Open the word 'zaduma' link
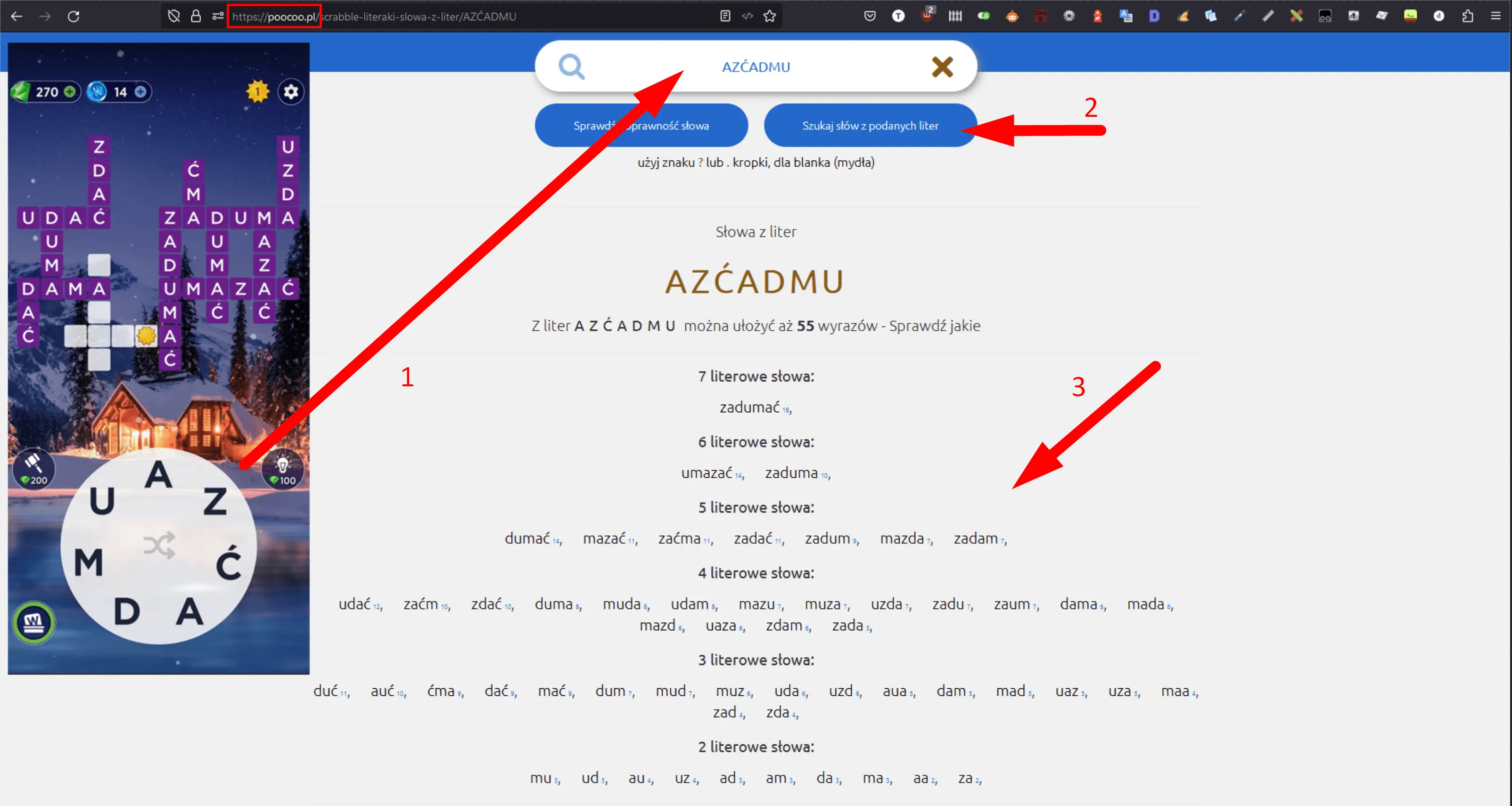The width and height of the screenshot is (1512, 806). point(791,473)
